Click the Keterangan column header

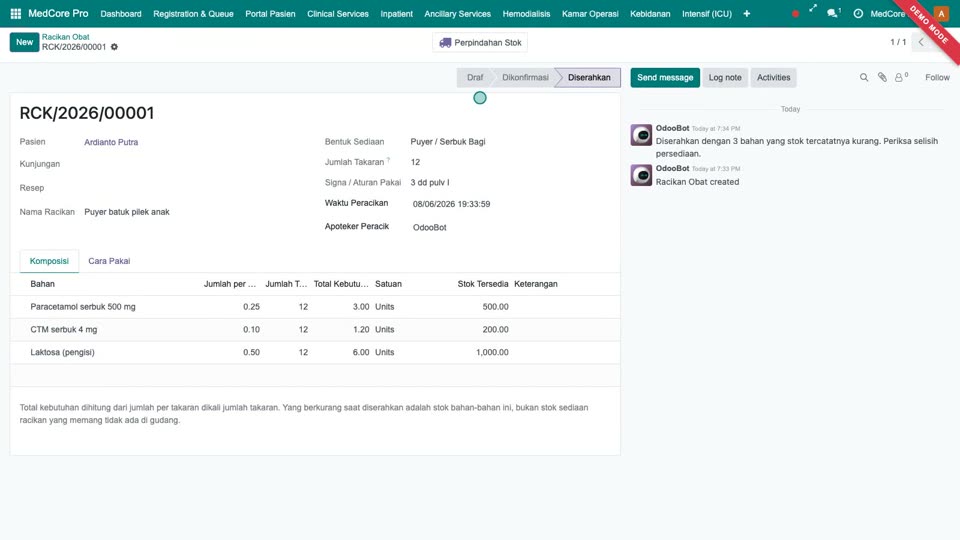(536, 284)
